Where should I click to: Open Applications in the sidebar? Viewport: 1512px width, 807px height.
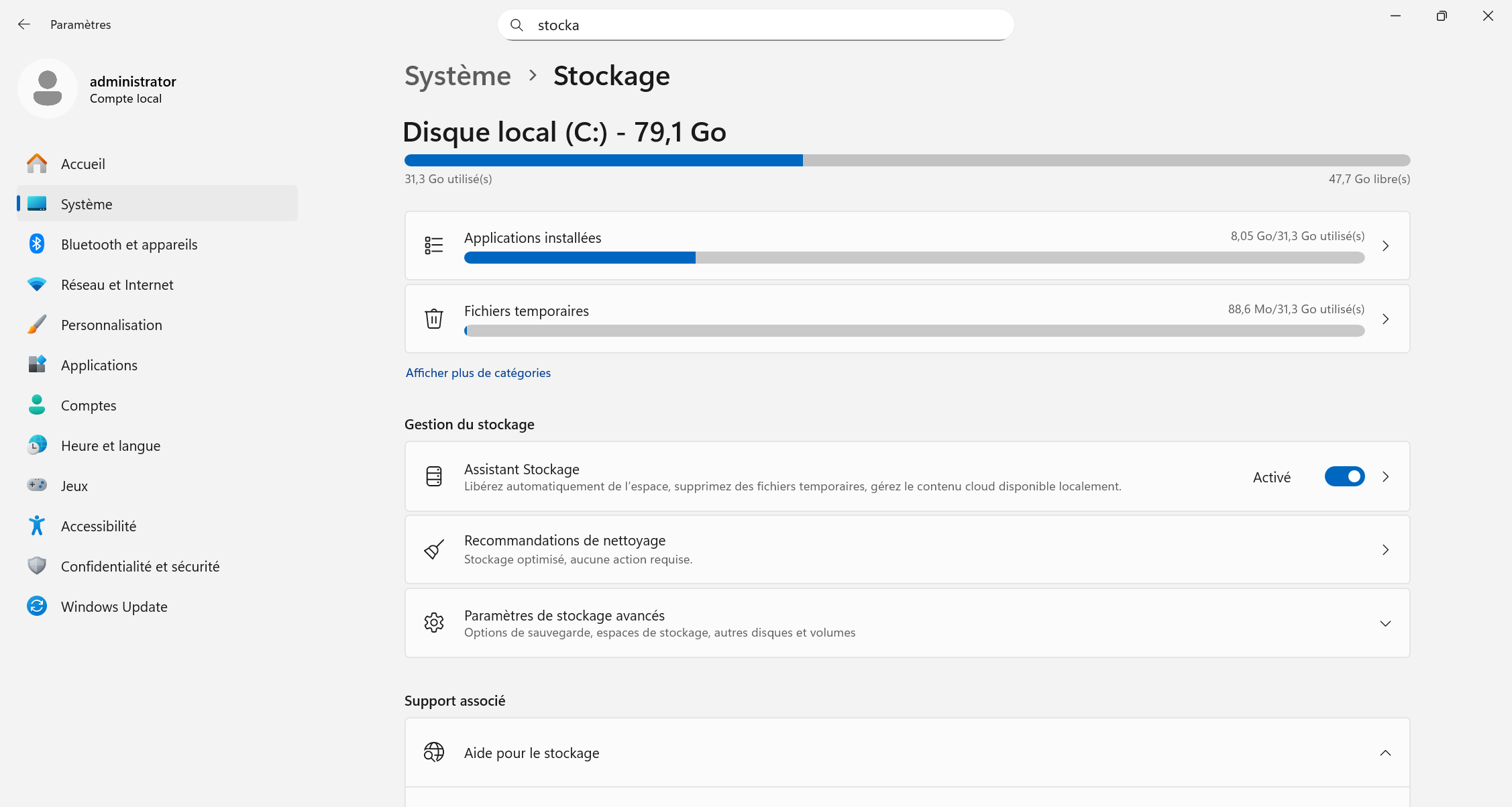point(157,365)
